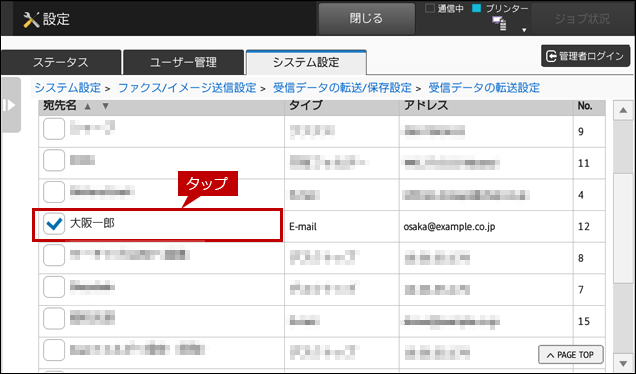636x374 pixels.
Task: Click the printer device icon
Action: (x=499, y=24)
